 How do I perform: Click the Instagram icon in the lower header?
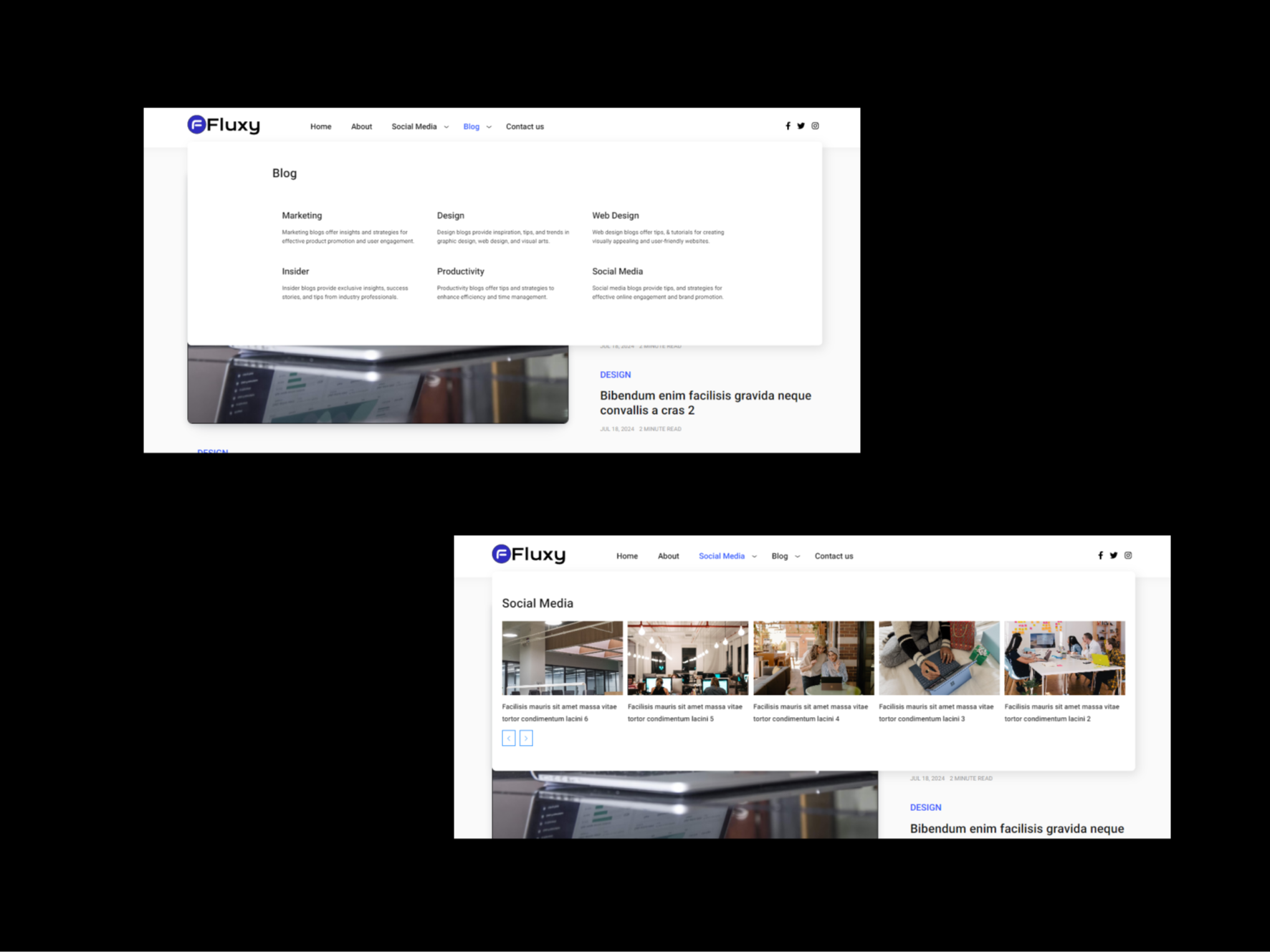pos(1128,555)
